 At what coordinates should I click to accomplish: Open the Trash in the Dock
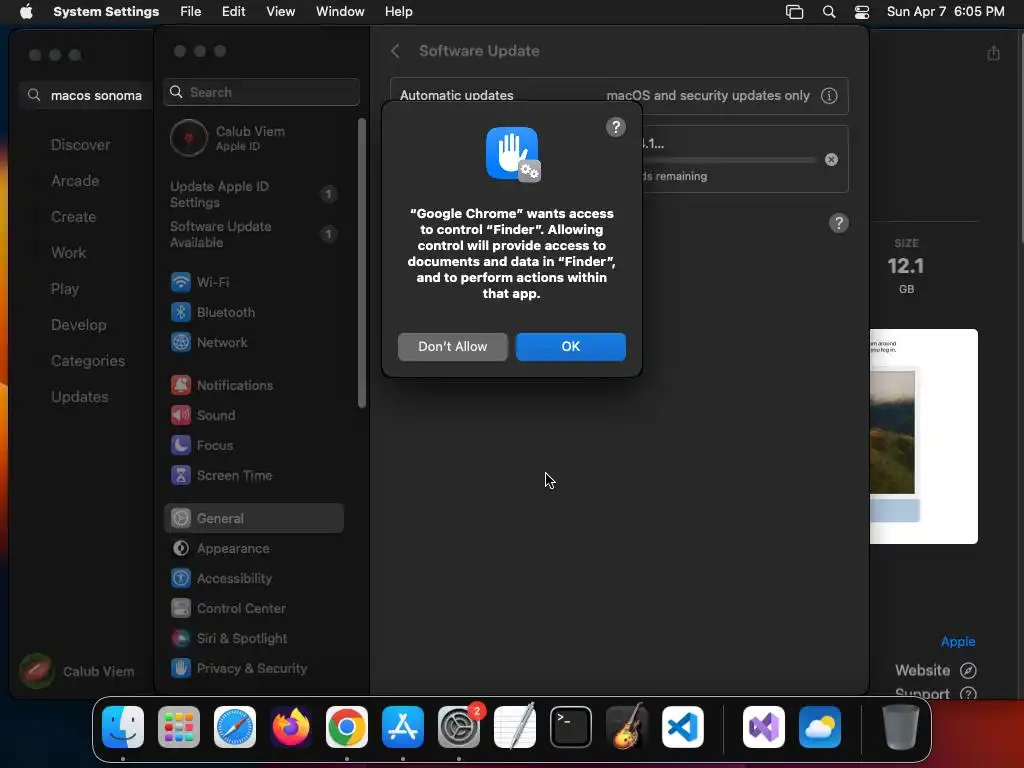click(x=901, y=727)
